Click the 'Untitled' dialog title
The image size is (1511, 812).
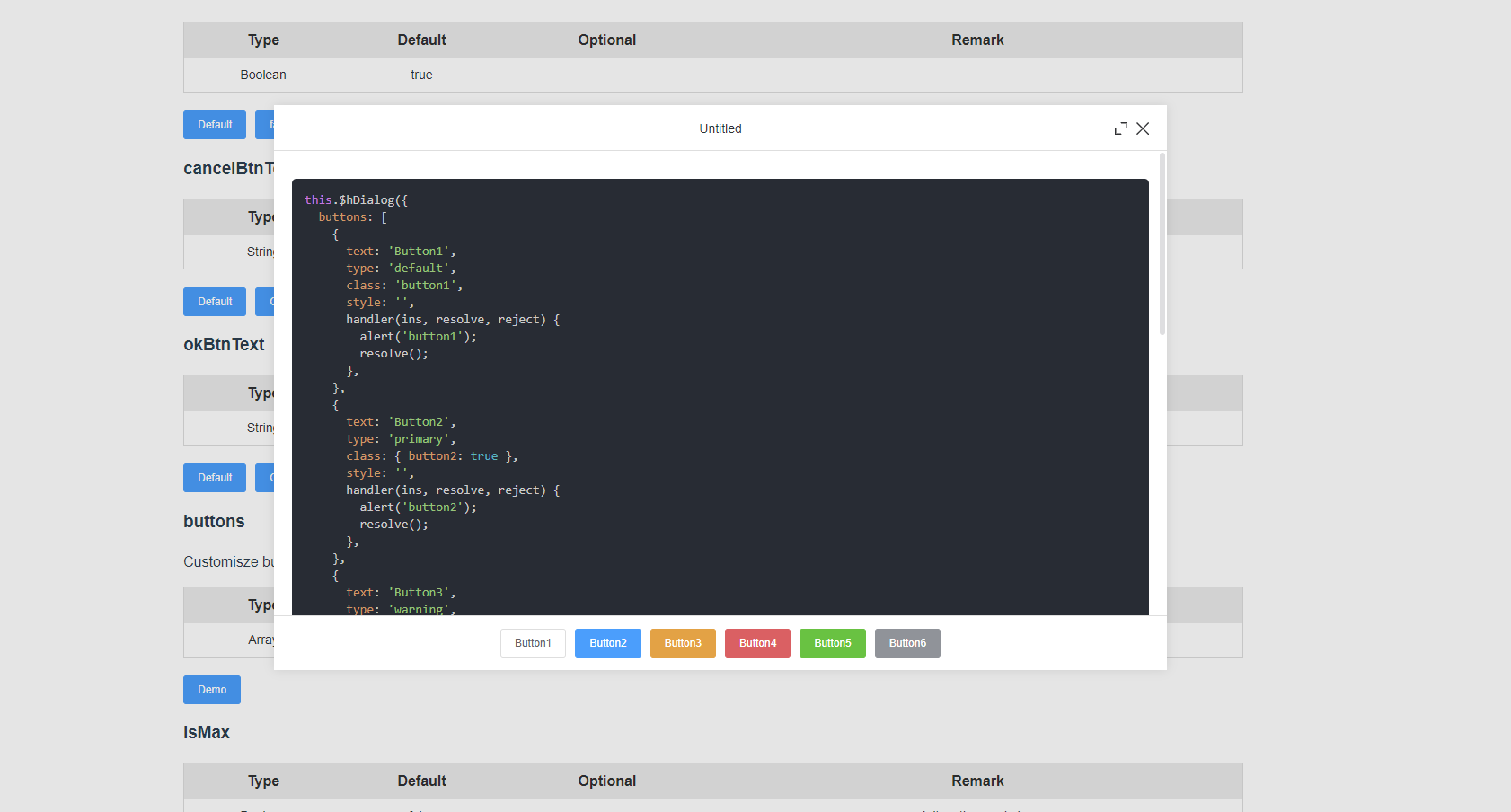(720, 128)
